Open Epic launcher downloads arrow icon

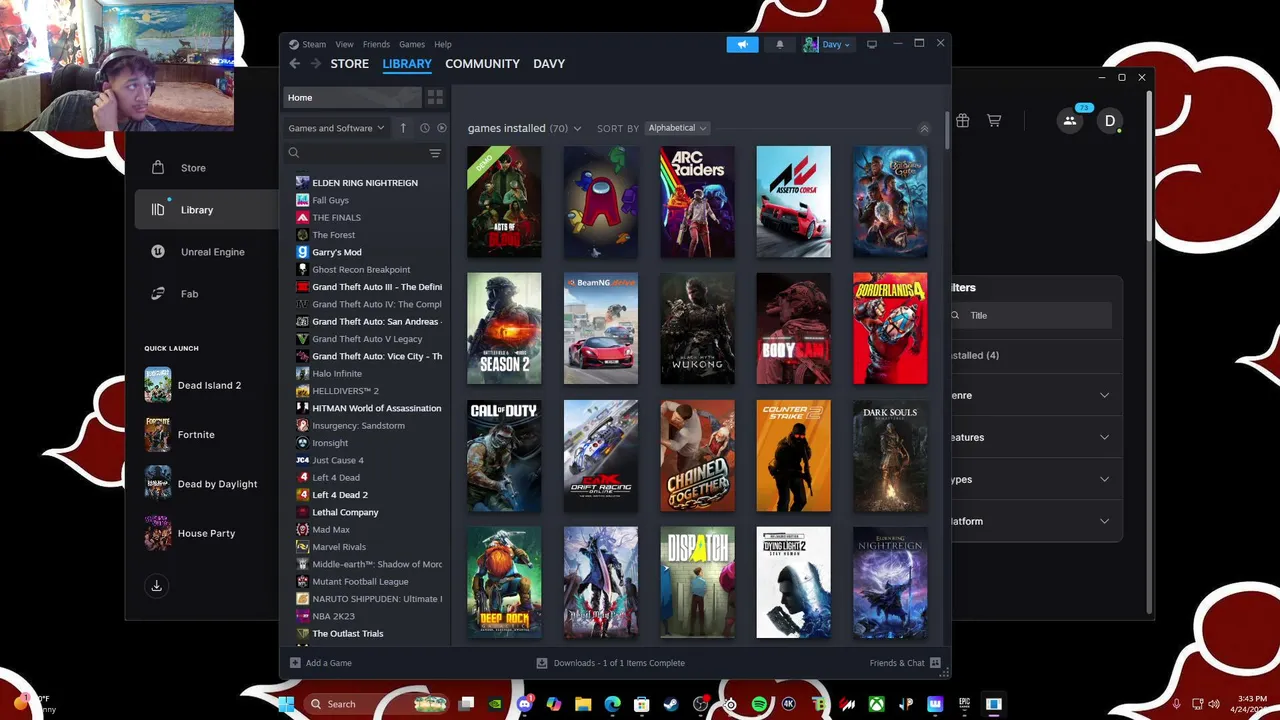(156, 586)
